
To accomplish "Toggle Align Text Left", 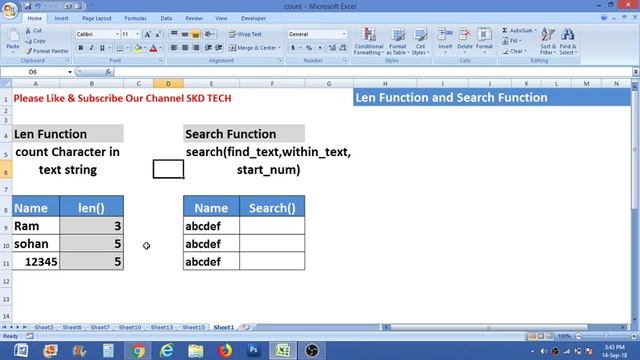I will click(174, 48).
